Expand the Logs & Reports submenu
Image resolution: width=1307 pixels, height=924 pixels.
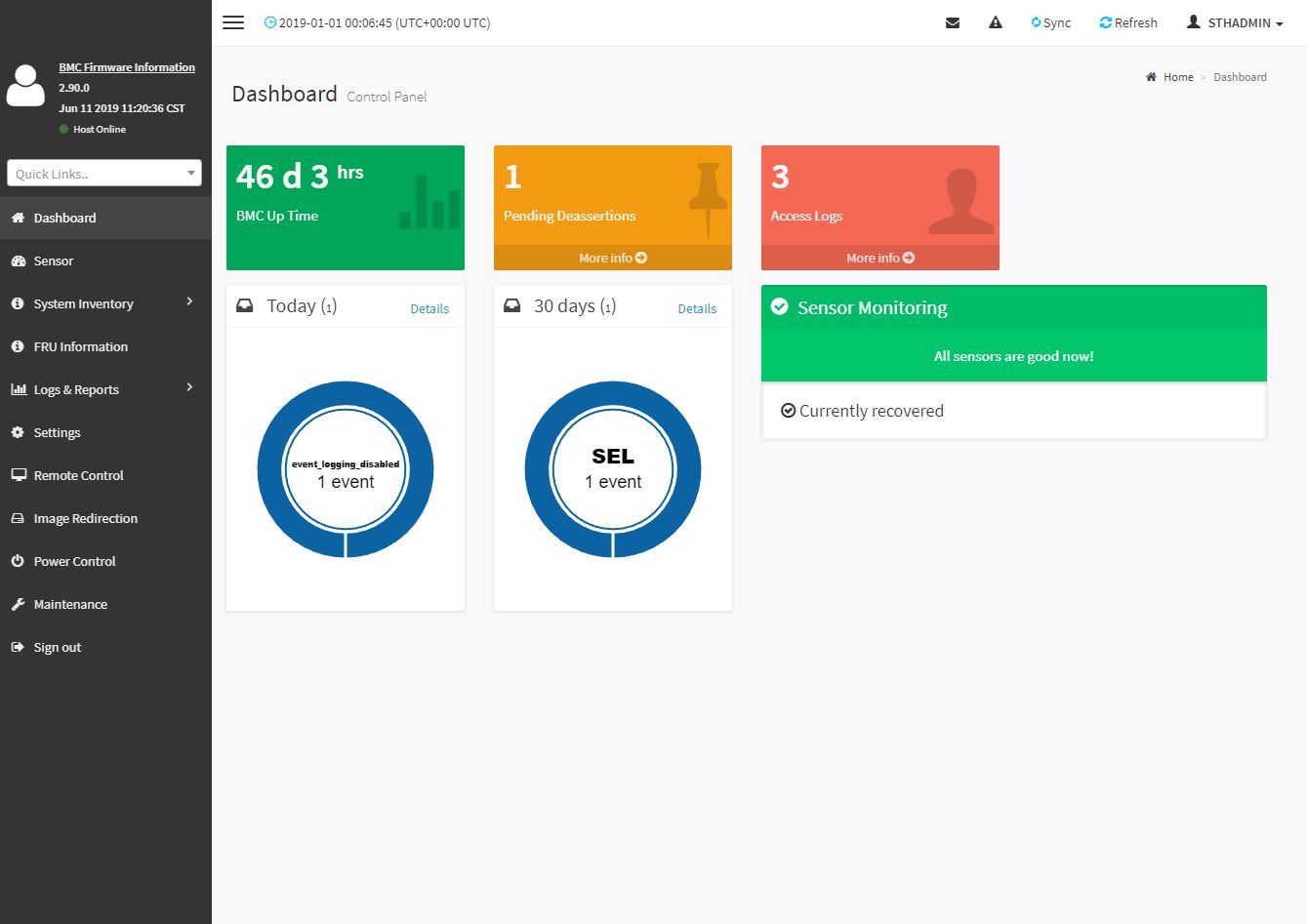pos(105,389)
